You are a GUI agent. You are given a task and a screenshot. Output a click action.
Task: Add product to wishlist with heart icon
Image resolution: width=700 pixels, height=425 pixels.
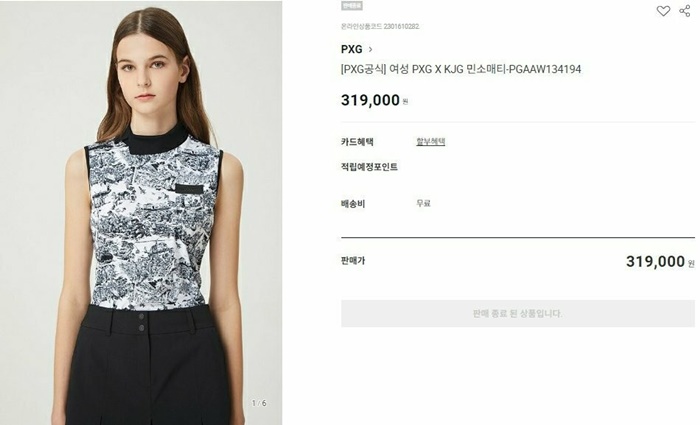[x=663, y=11]
